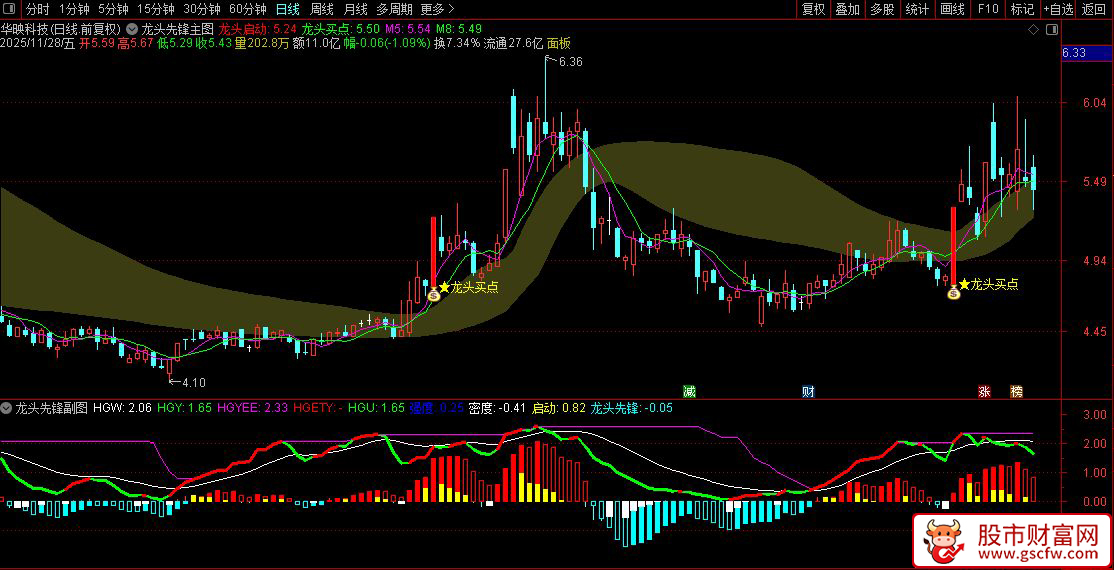Screen dimensions: 1114x570
Task: Select the 周线 weekly chart tab
Action: click(x=322, y=9)
